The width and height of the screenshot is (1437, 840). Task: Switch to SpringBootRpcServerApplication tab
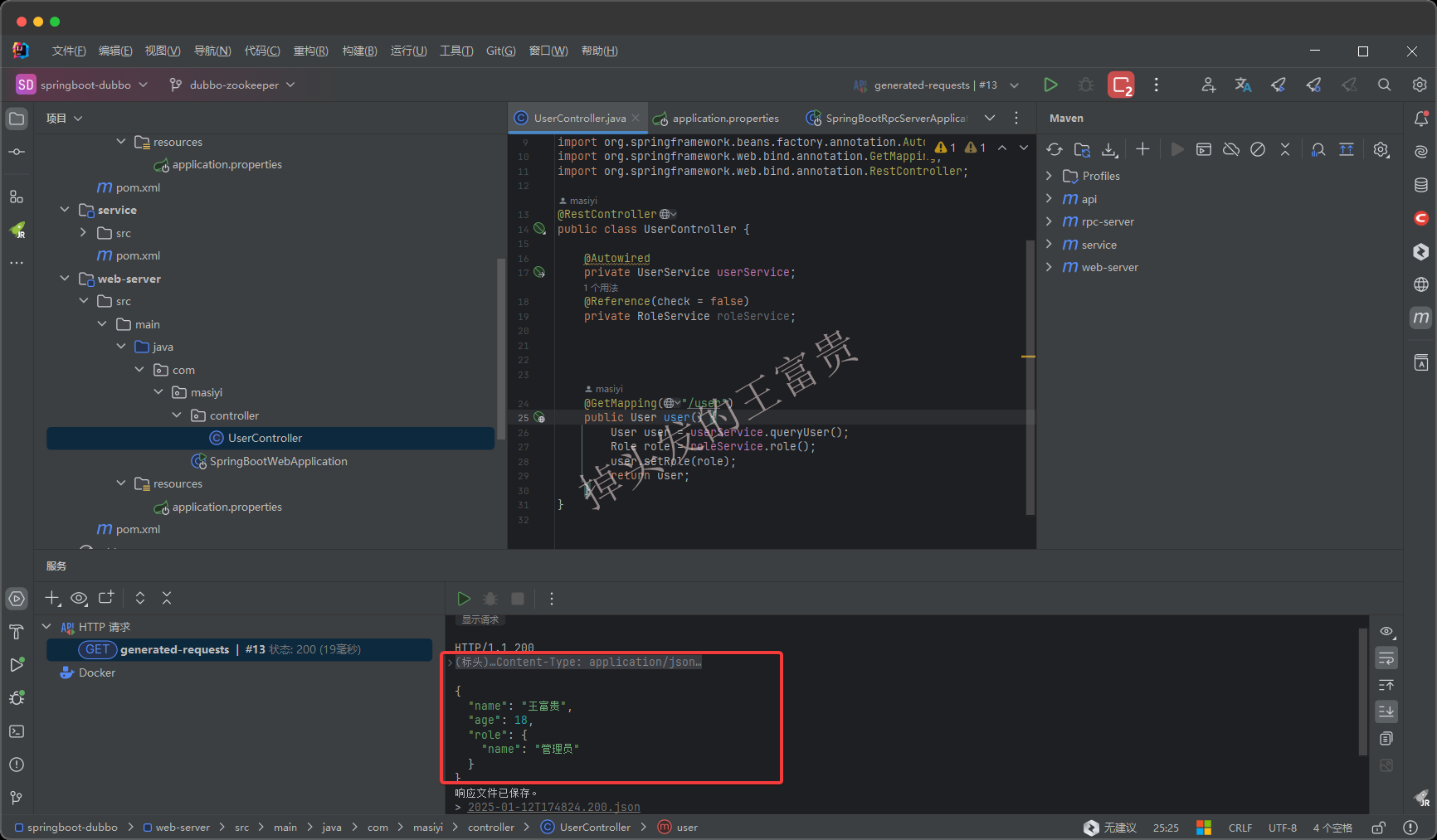[887, 119]
